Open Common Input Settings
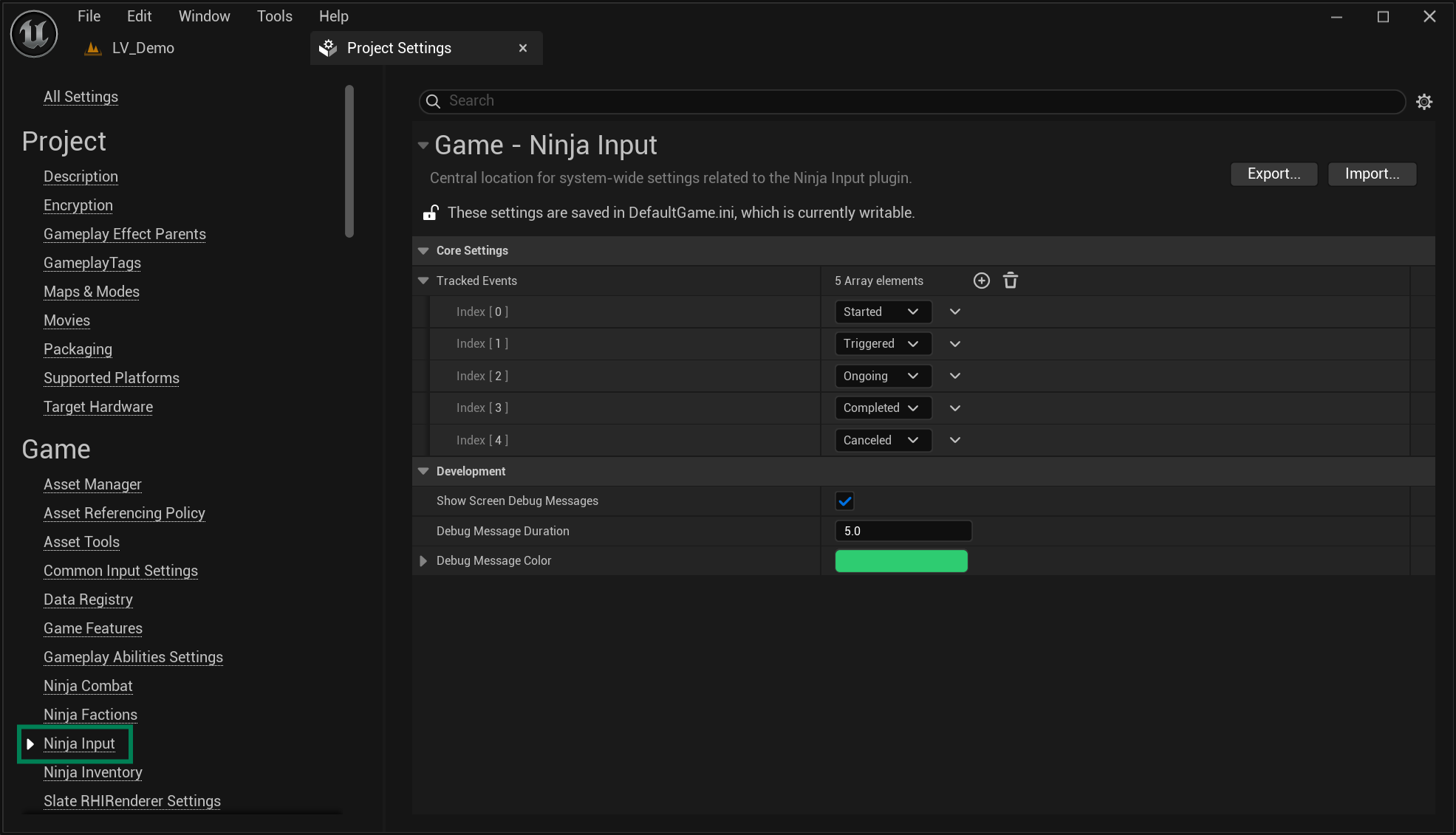The image size is (1456, 835). [120, 571]
